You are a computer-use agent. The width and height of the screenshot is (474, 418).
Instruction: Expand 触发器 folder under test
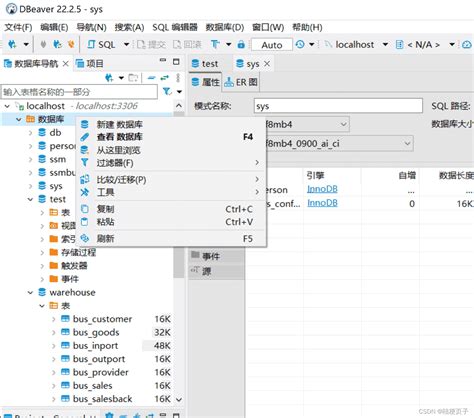42,266
